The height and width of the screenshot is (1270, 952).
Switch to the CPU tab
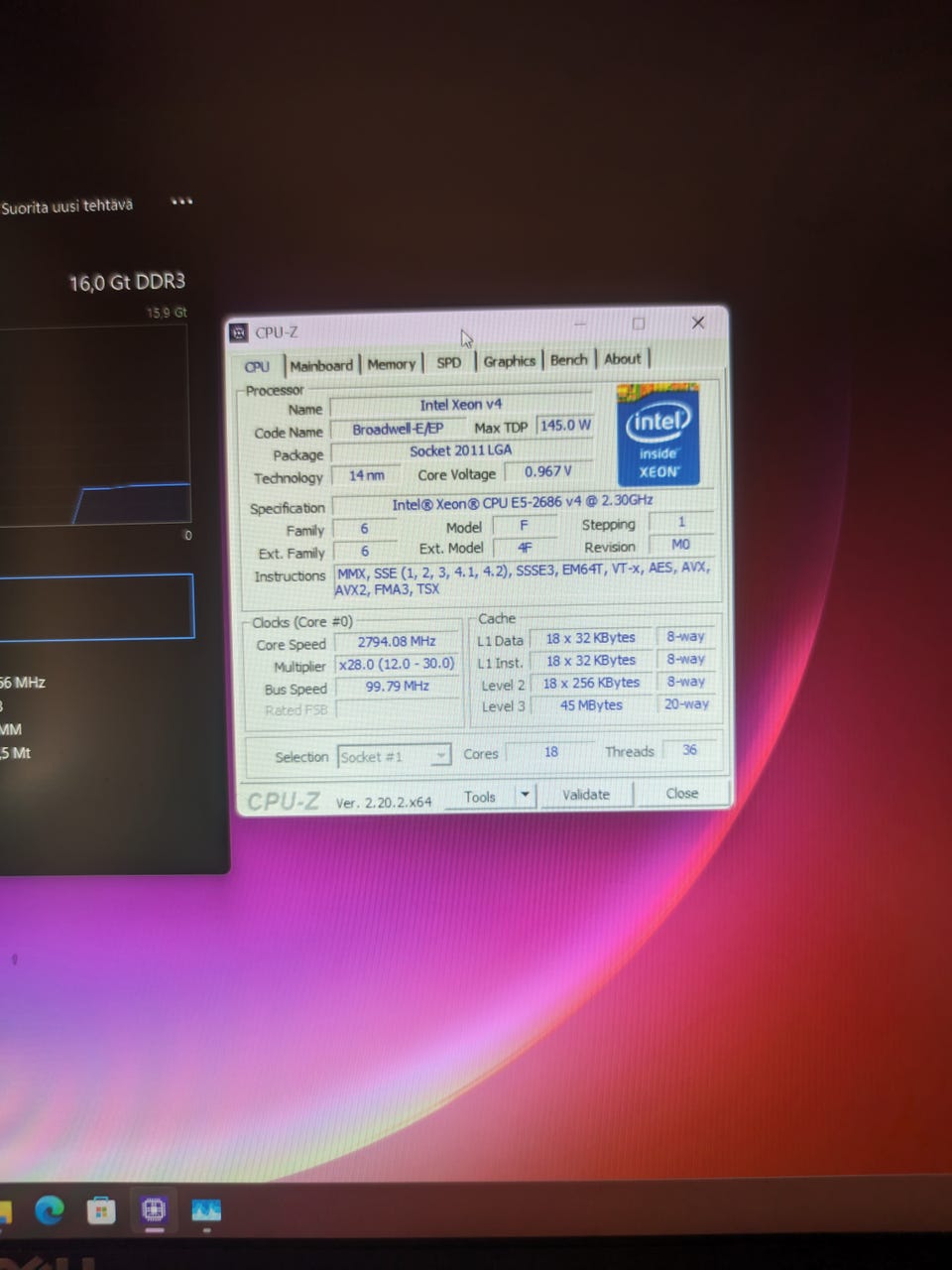click(257, 366)
